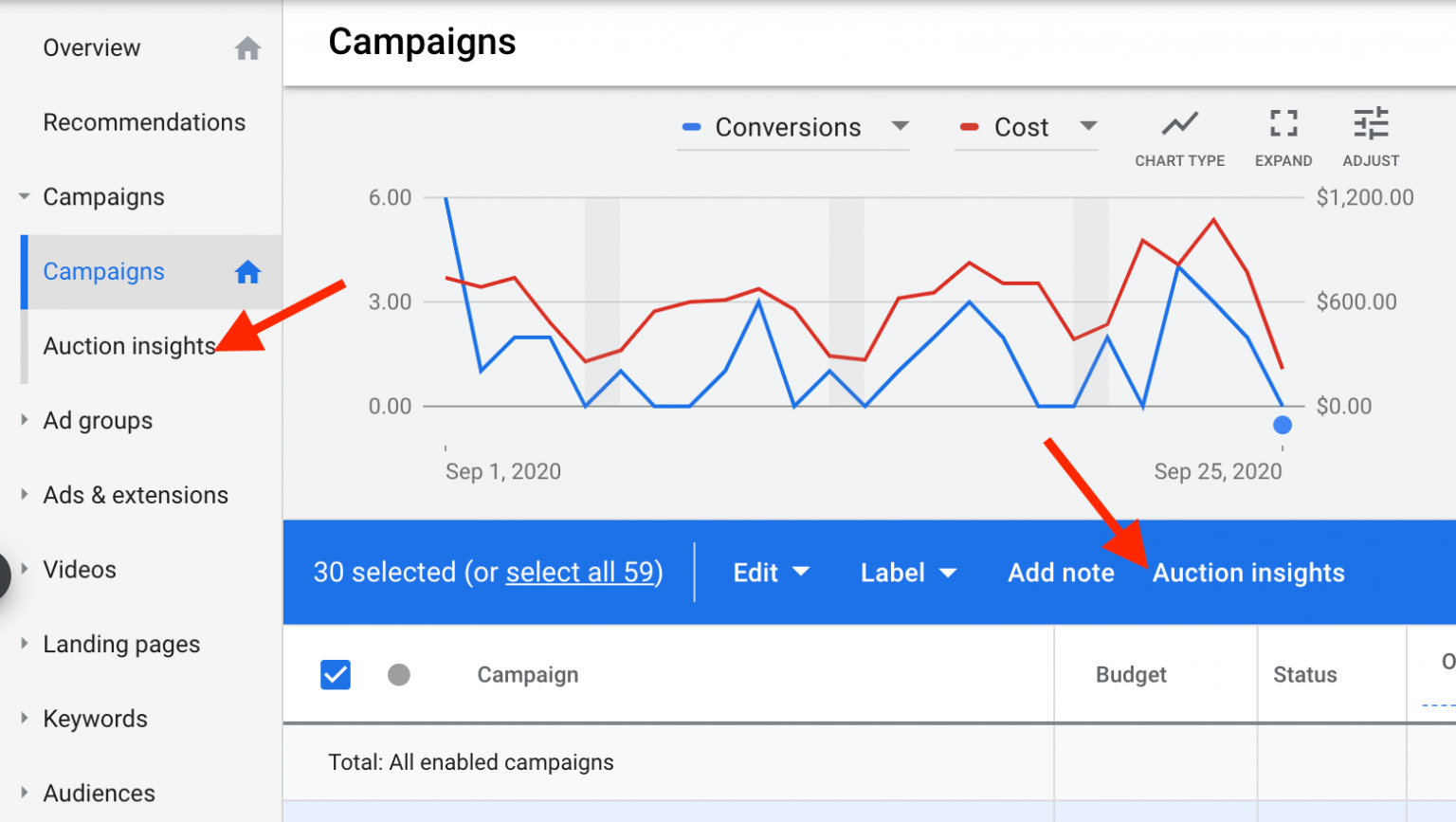Viewport: 1456px width, 822px height.
Task: Click the Expand chart icon
Action: tap(1283, 124)
